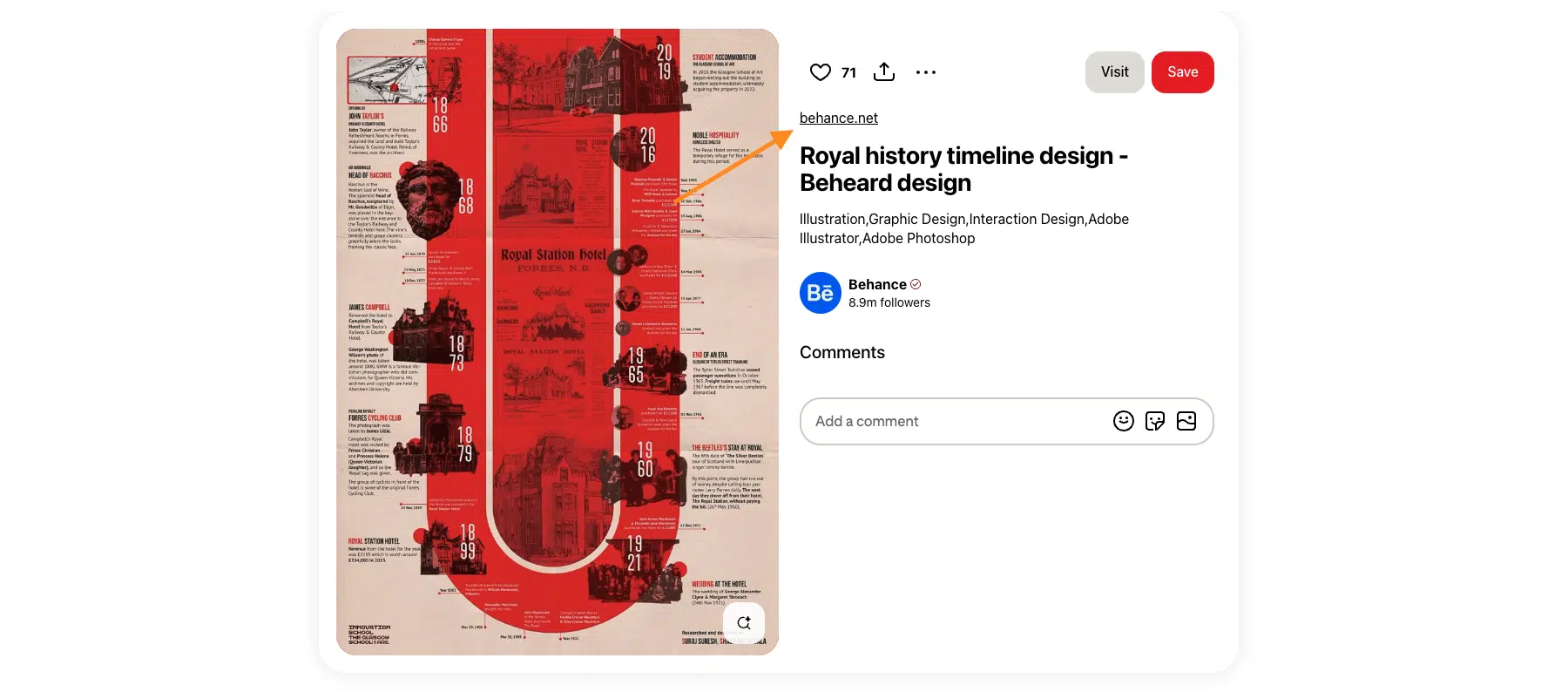Click the pin title Royal history timeline design

point(963,169)
